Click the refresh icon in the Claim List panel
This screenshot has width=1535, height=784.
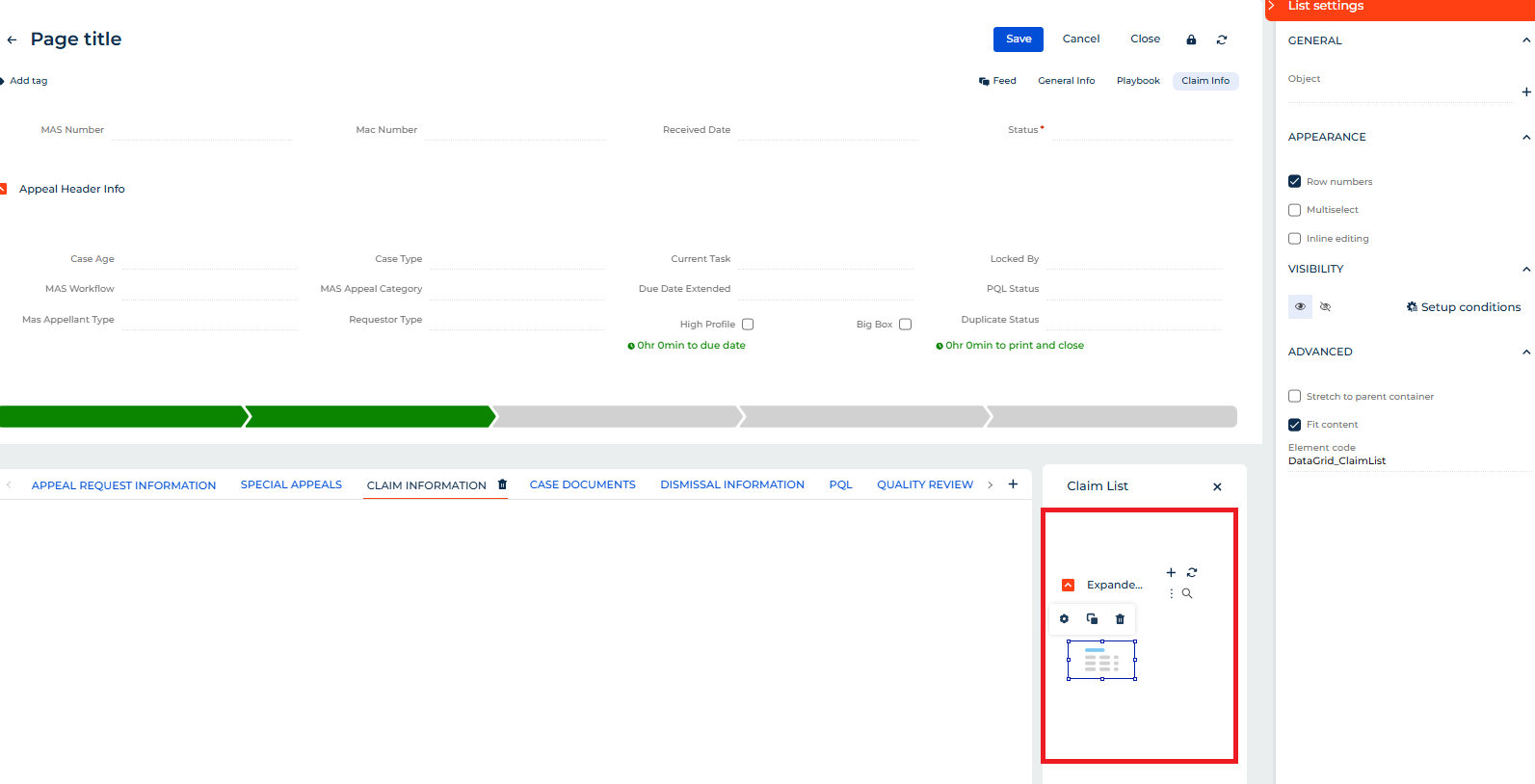tap(1192, 572)
